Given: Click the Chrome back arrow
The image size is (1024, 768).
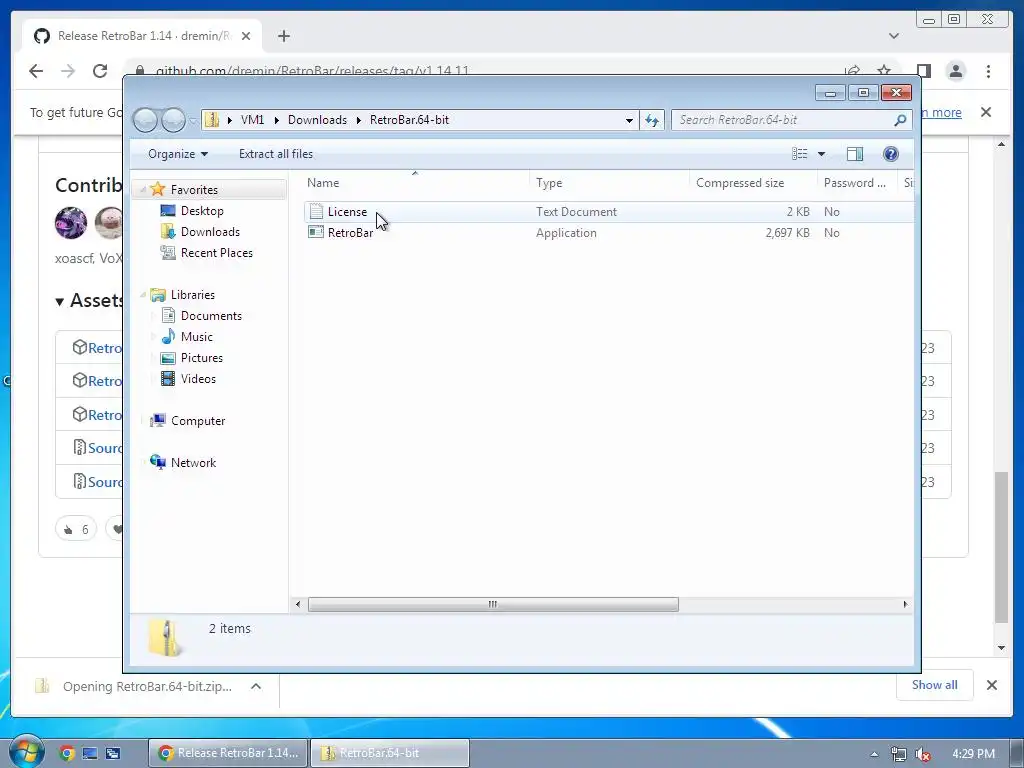Looking at the screenshot, I should click(36, 71).
